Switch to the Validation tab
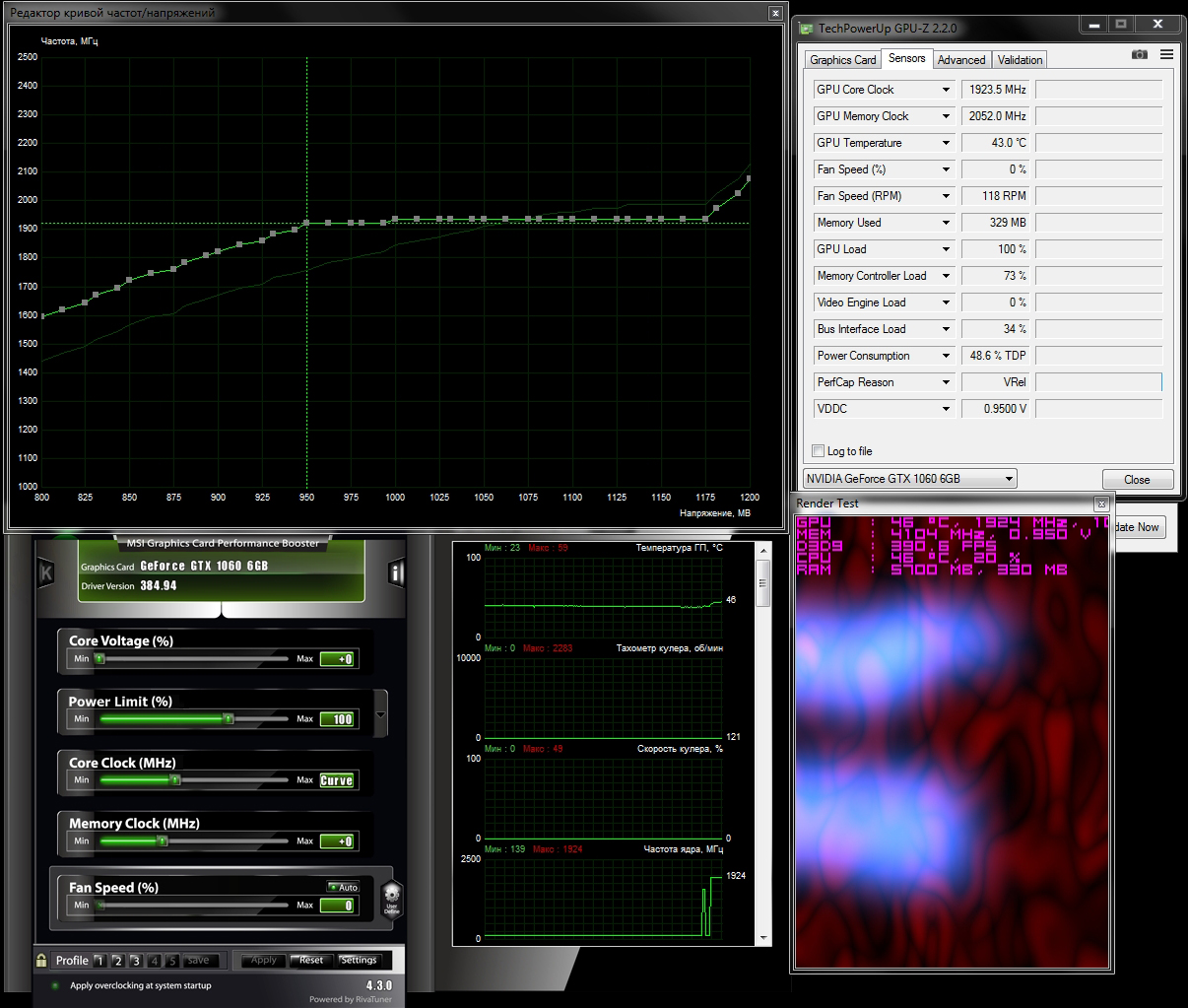 [1020, 60]
